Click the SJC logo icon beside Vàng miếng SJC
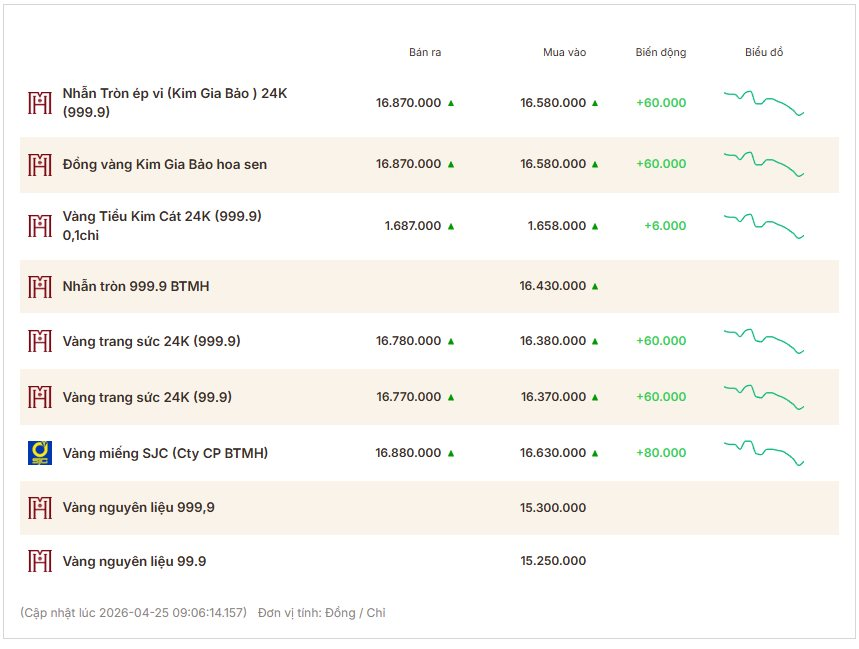 click(39, 453)
